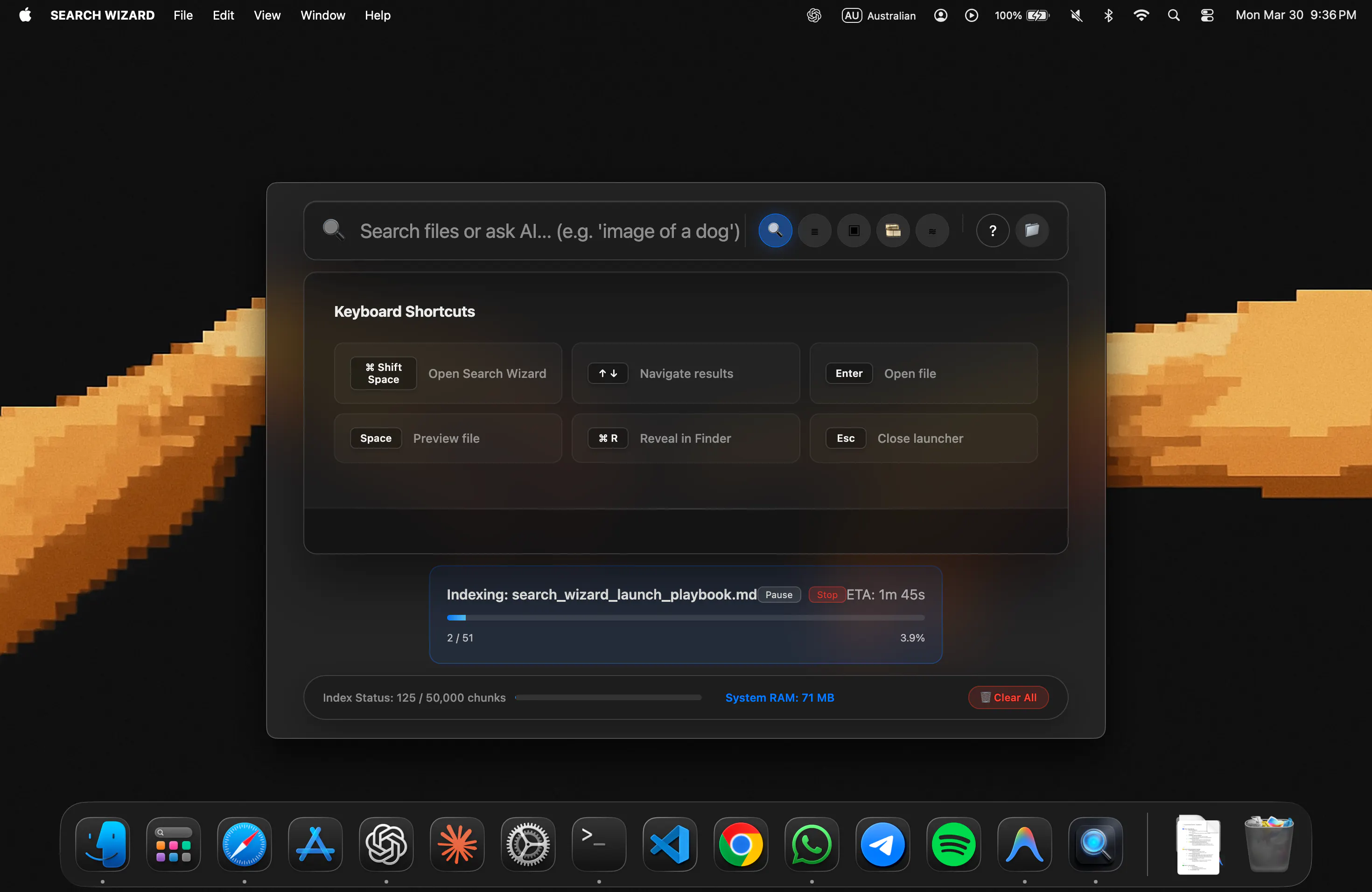This screenshot has width=1372, height=892.
Task: Click the Bluetooth menu bar icon
Action: (1108, 15)
